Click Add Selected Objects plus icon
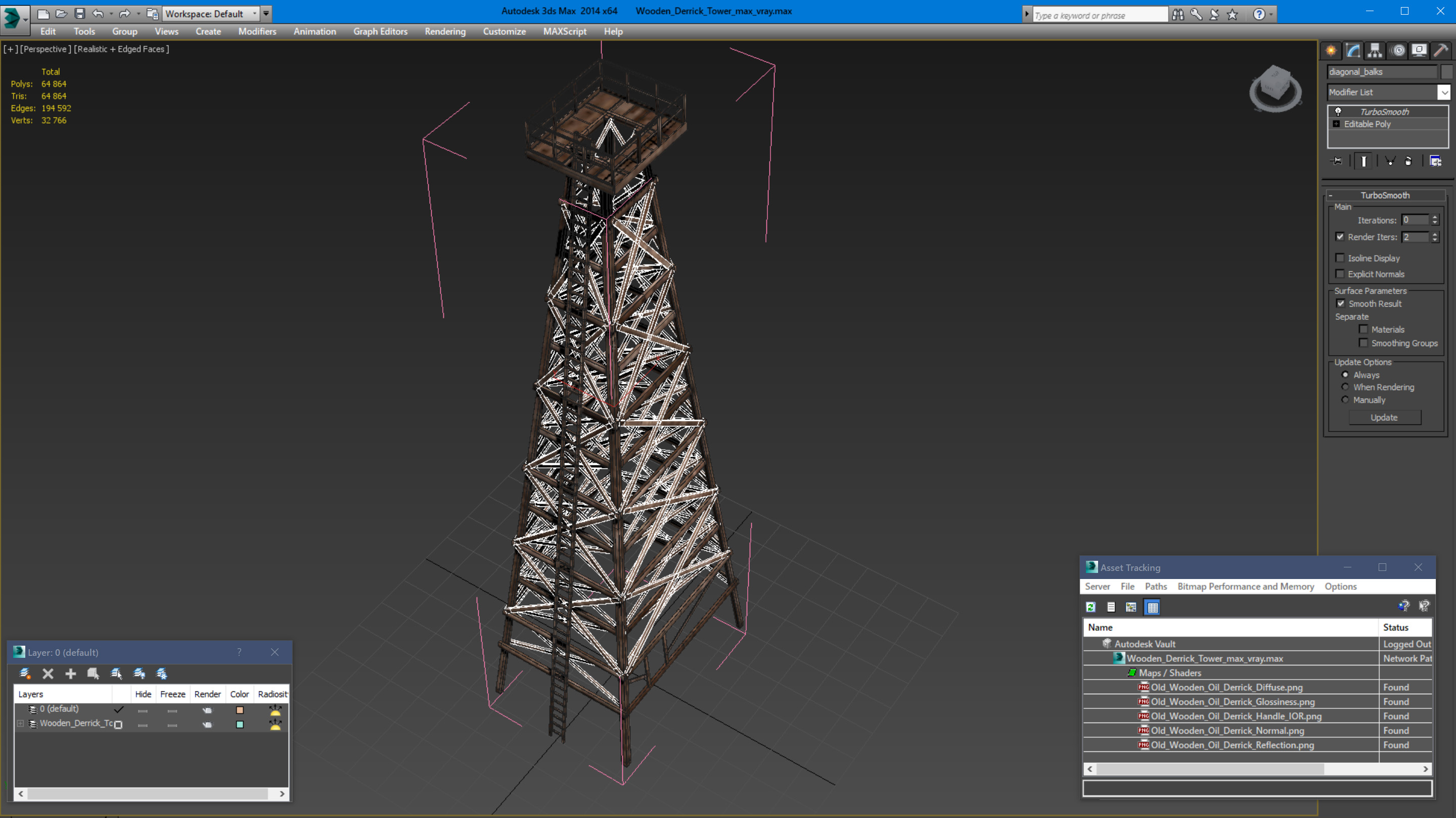This screenshot has width=1456, height=818. [x=71, y=673]
